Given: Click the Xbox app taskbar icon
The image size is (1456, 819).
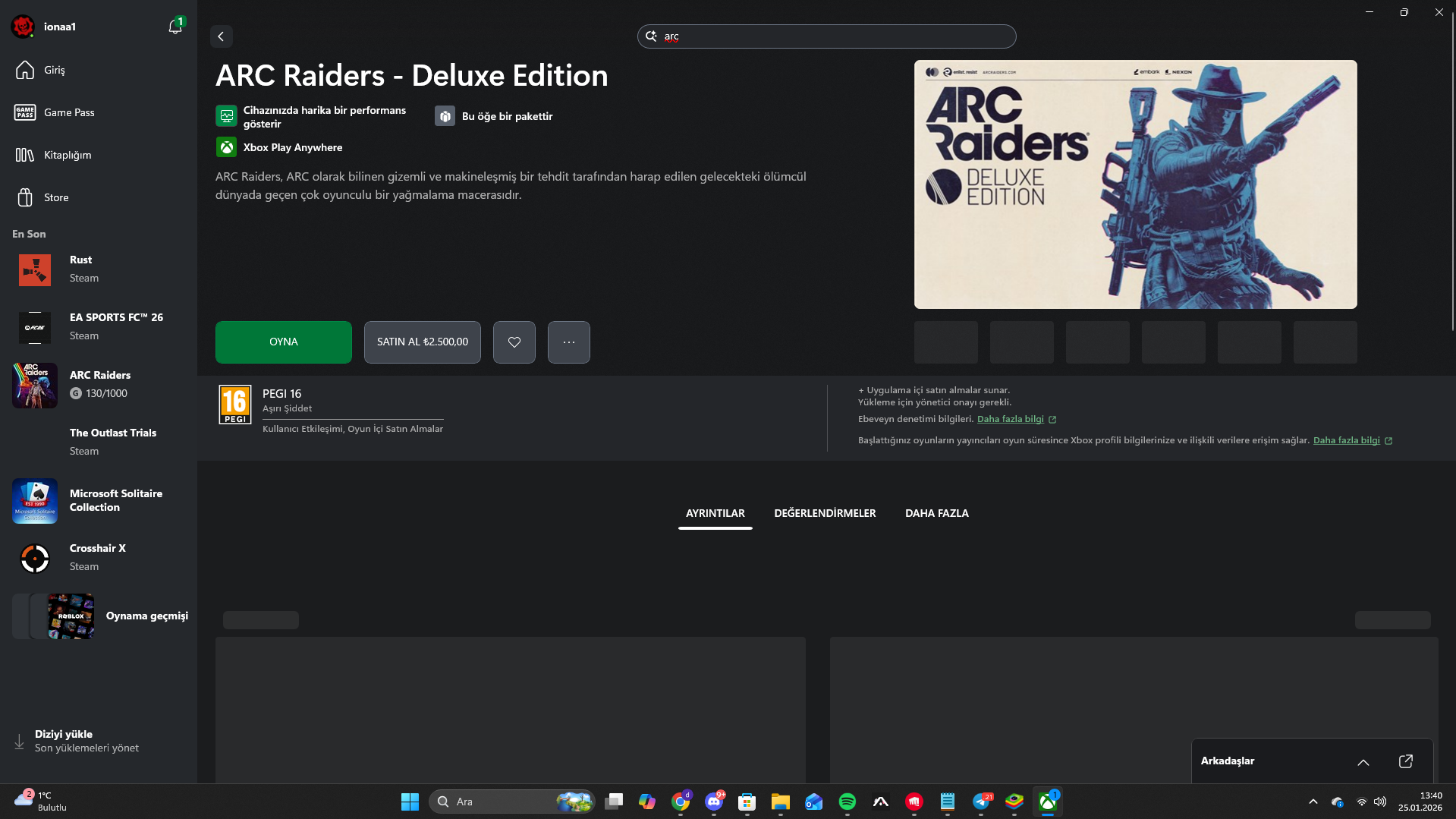Looking at the screenshot, I should pyautogui.click(x=1048, y=802).
